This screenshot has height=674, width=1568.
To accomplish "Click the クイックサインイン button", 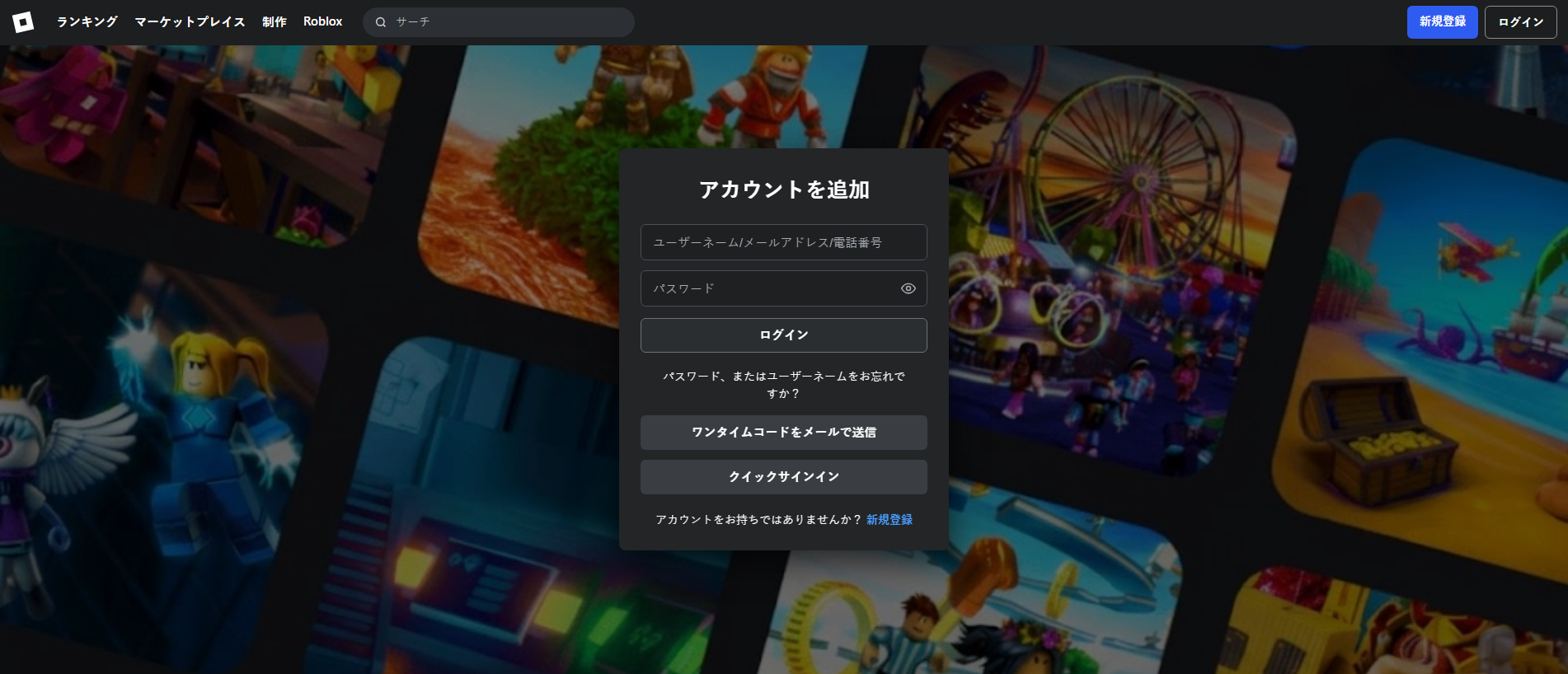I will click(784, 477).
